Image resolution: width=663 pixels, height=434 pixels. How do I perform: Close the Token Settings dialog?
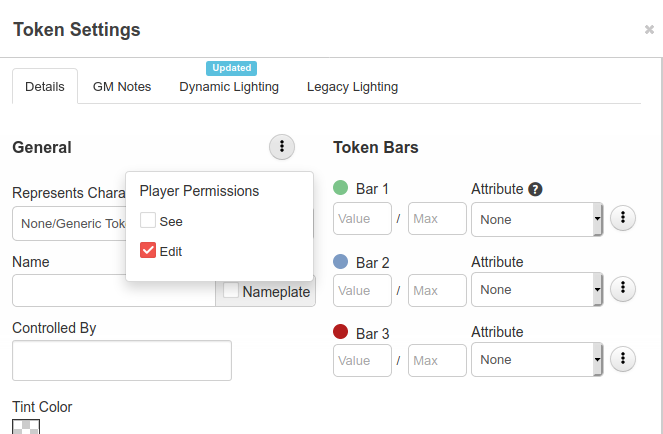649,30
